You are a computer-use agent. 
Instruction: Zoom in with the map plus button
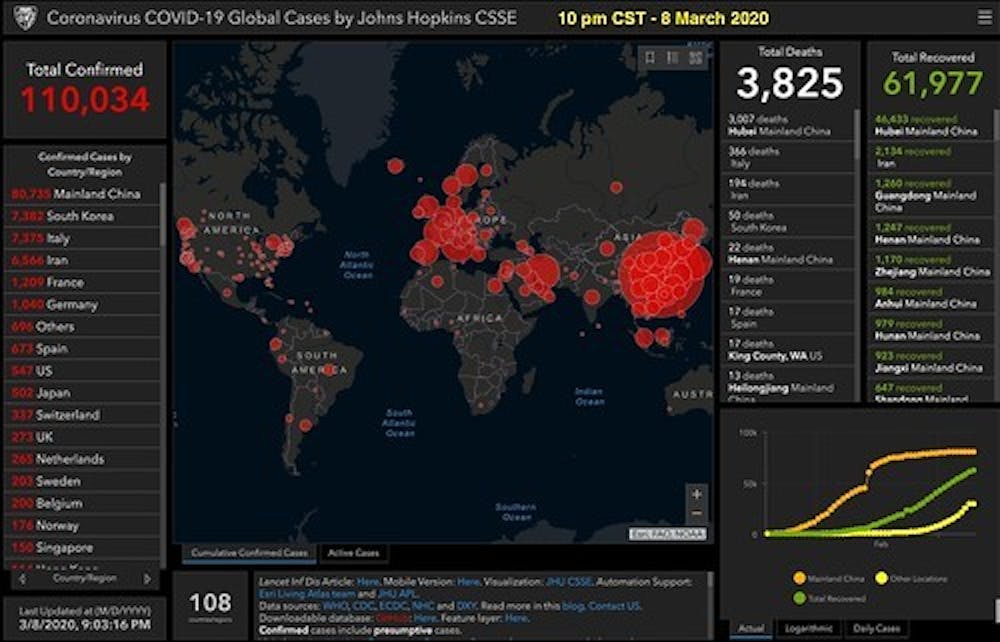(x=696, y=494)
